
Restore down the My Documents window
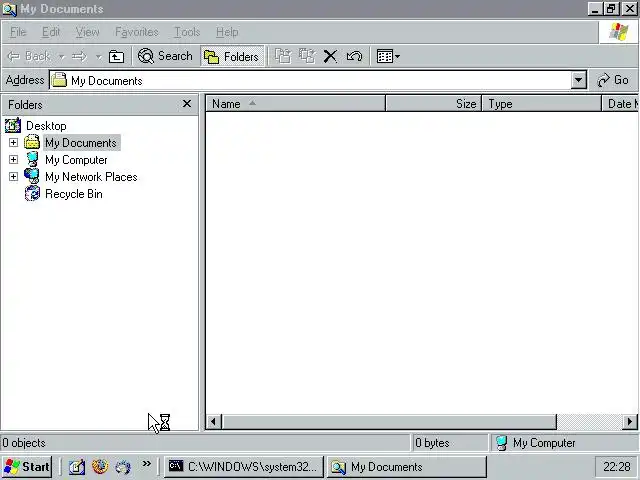coord(612,9)
